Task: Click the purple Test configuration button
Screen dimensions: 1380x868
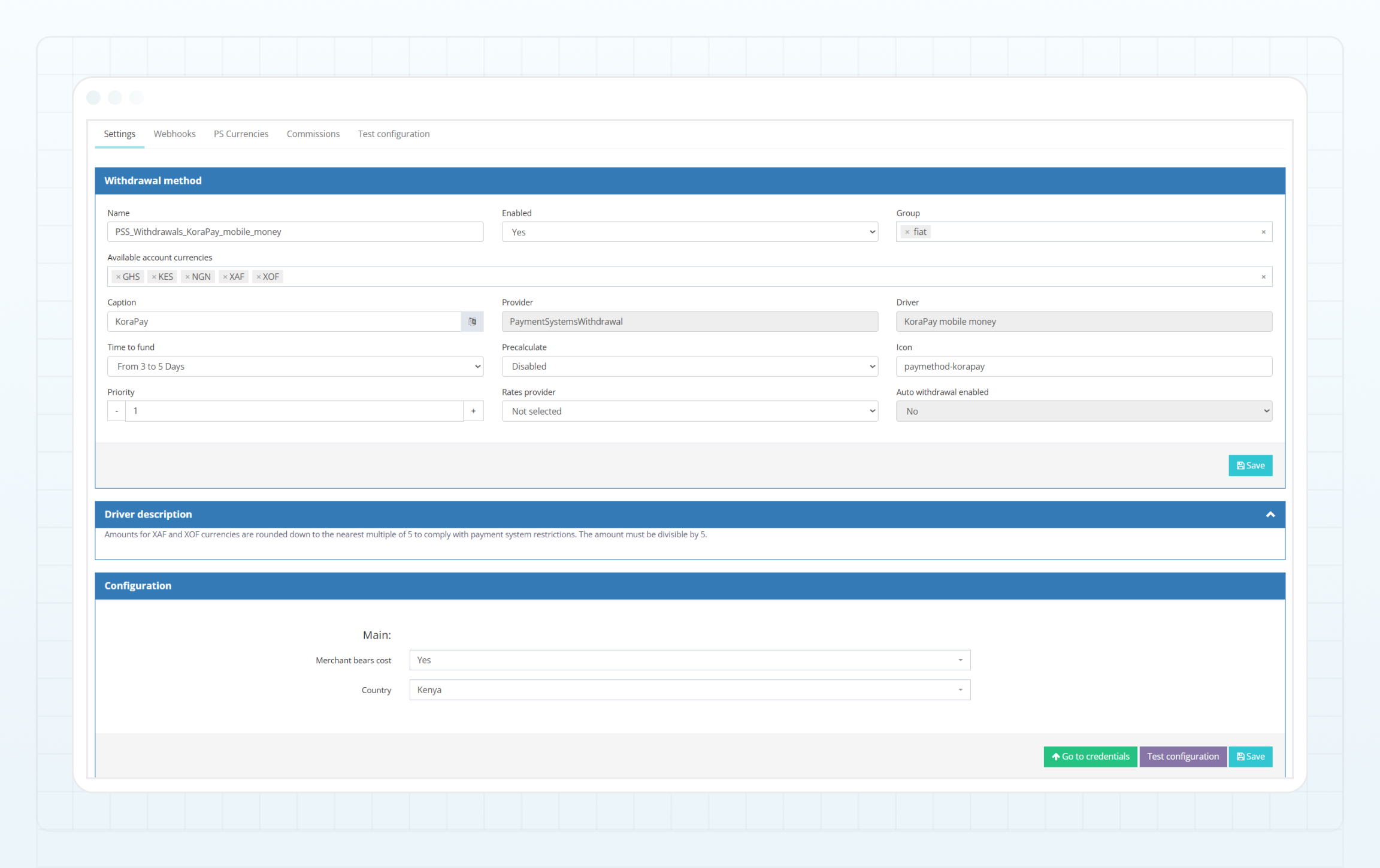Action: pyautogui.click(x=1182, y=757)
